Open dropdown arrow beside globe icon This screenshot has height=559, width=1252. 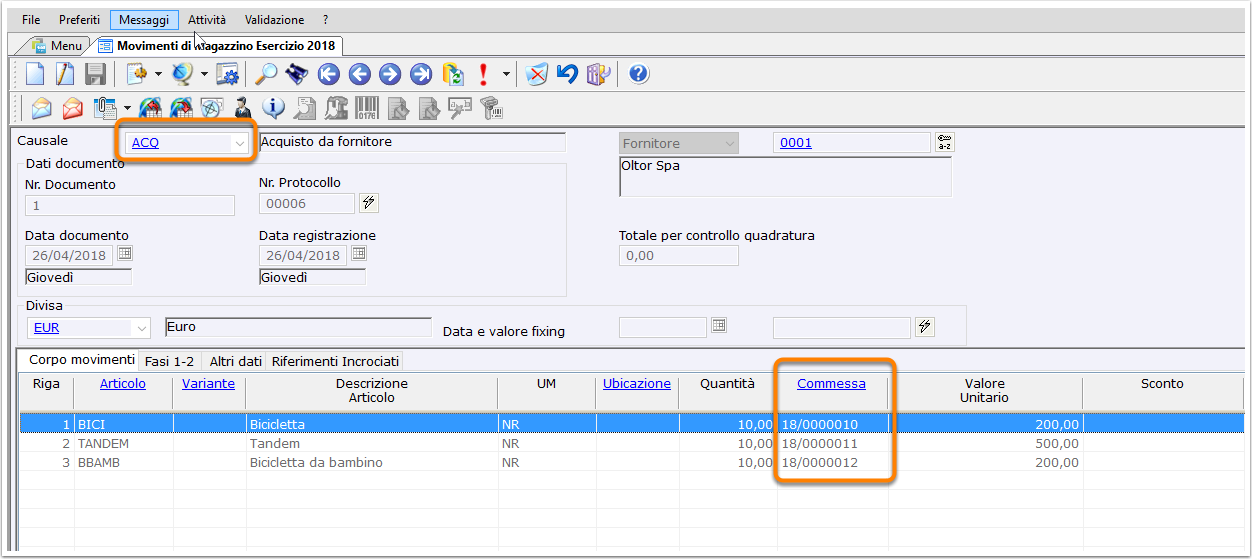point(204,74)
